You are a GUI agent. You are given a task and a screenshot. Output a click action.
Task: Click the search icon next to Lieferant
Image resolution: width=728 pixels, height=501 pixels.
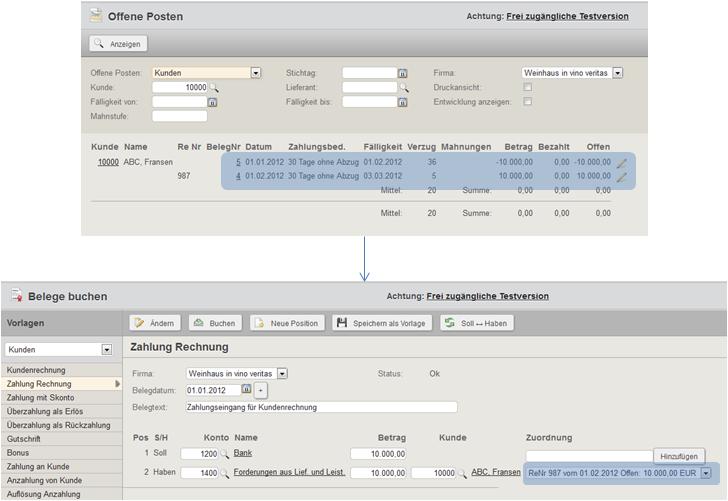tap(404, 88)
